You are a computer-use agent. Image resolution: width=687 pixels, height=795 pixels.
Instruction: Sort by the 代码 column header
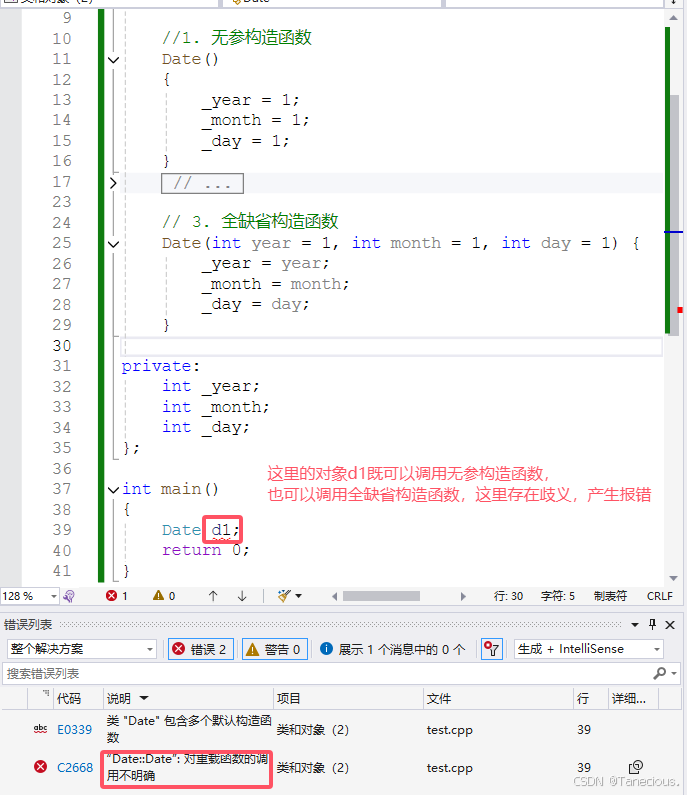[69, 699]
